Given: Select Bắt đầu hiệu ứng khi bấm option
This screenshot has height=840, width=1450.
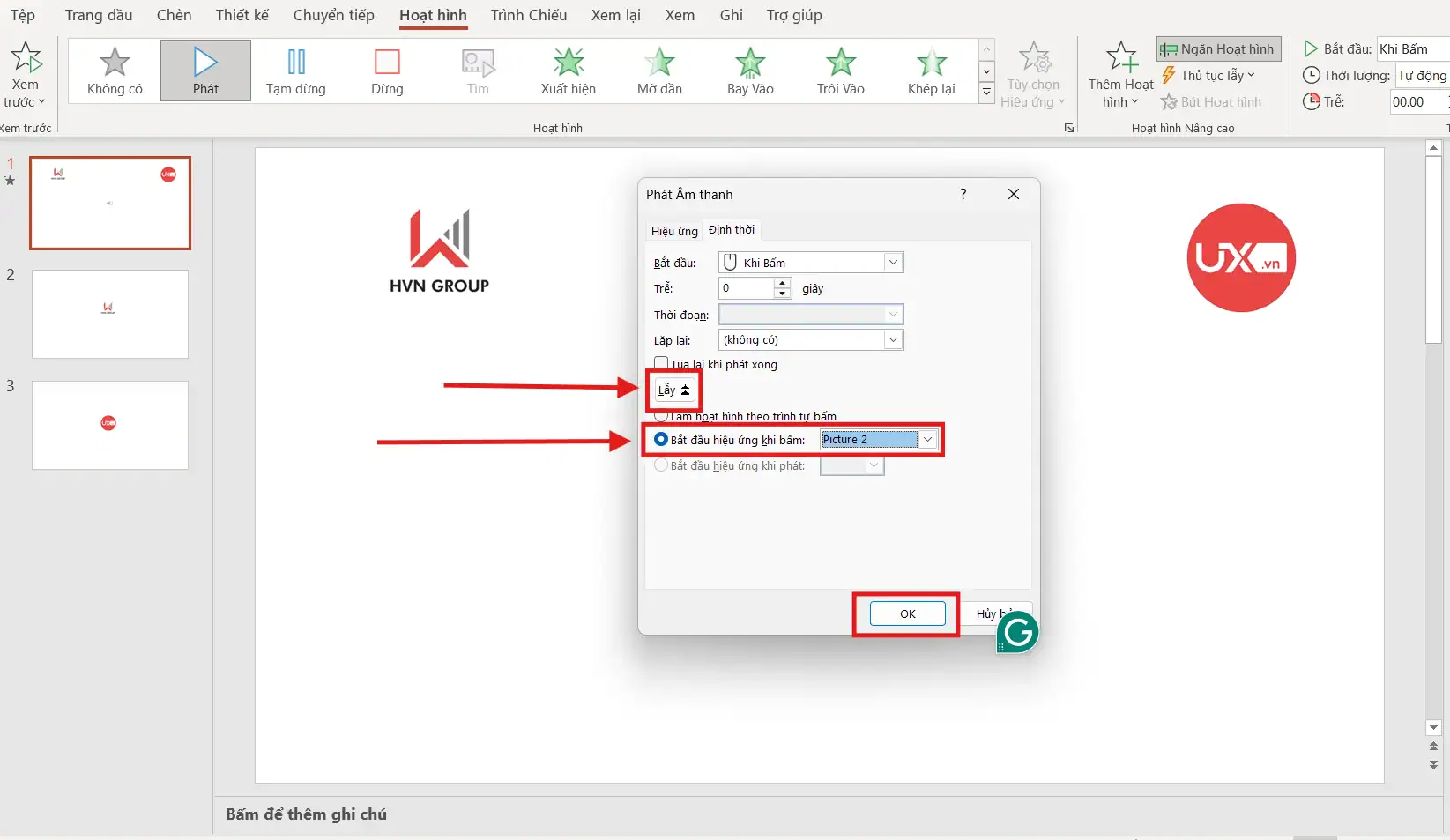Looking at the screenshot, I should click(x=661, y=439).
